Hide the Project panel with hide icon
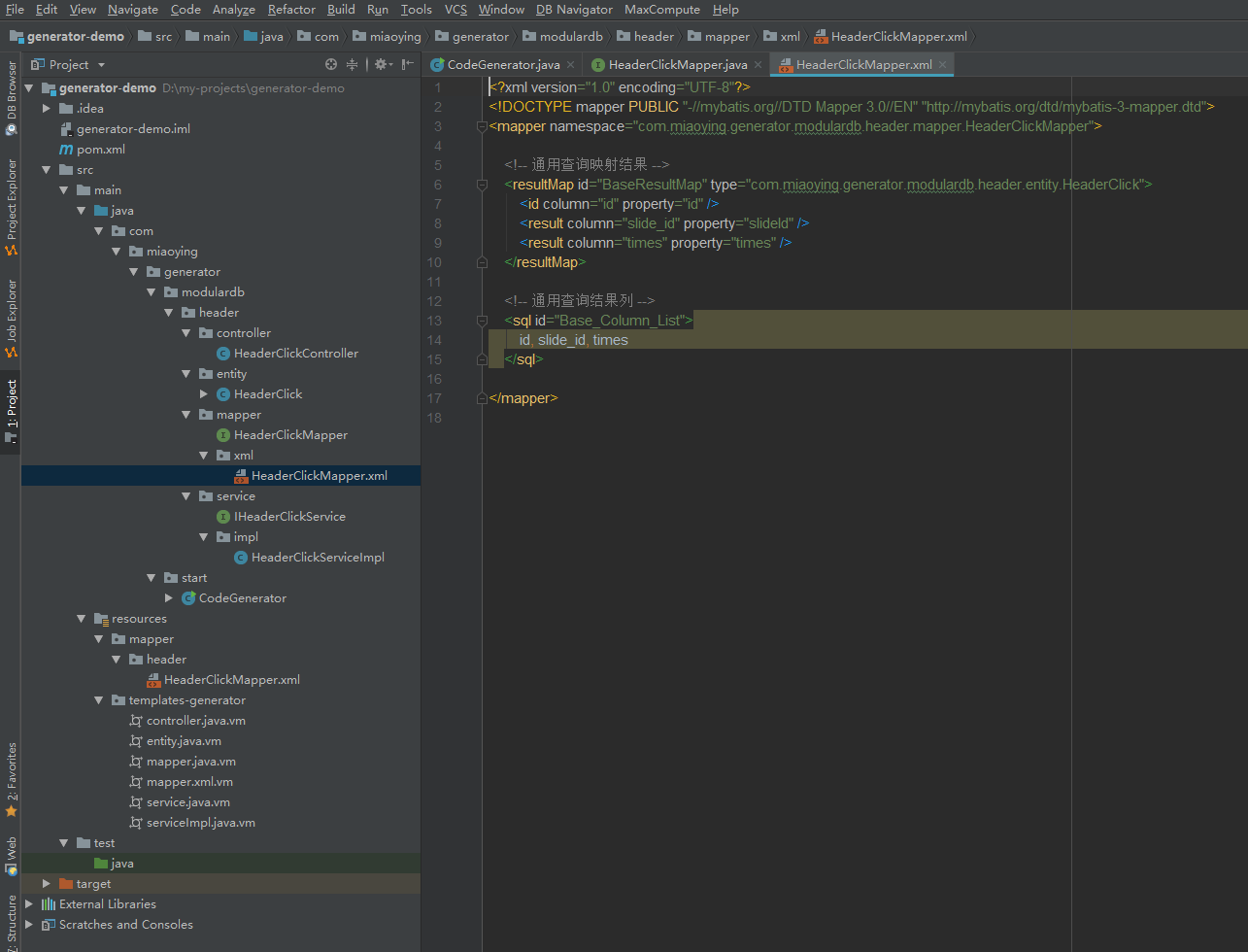This screenshot has width=1248, height=952. coord(408,64)
